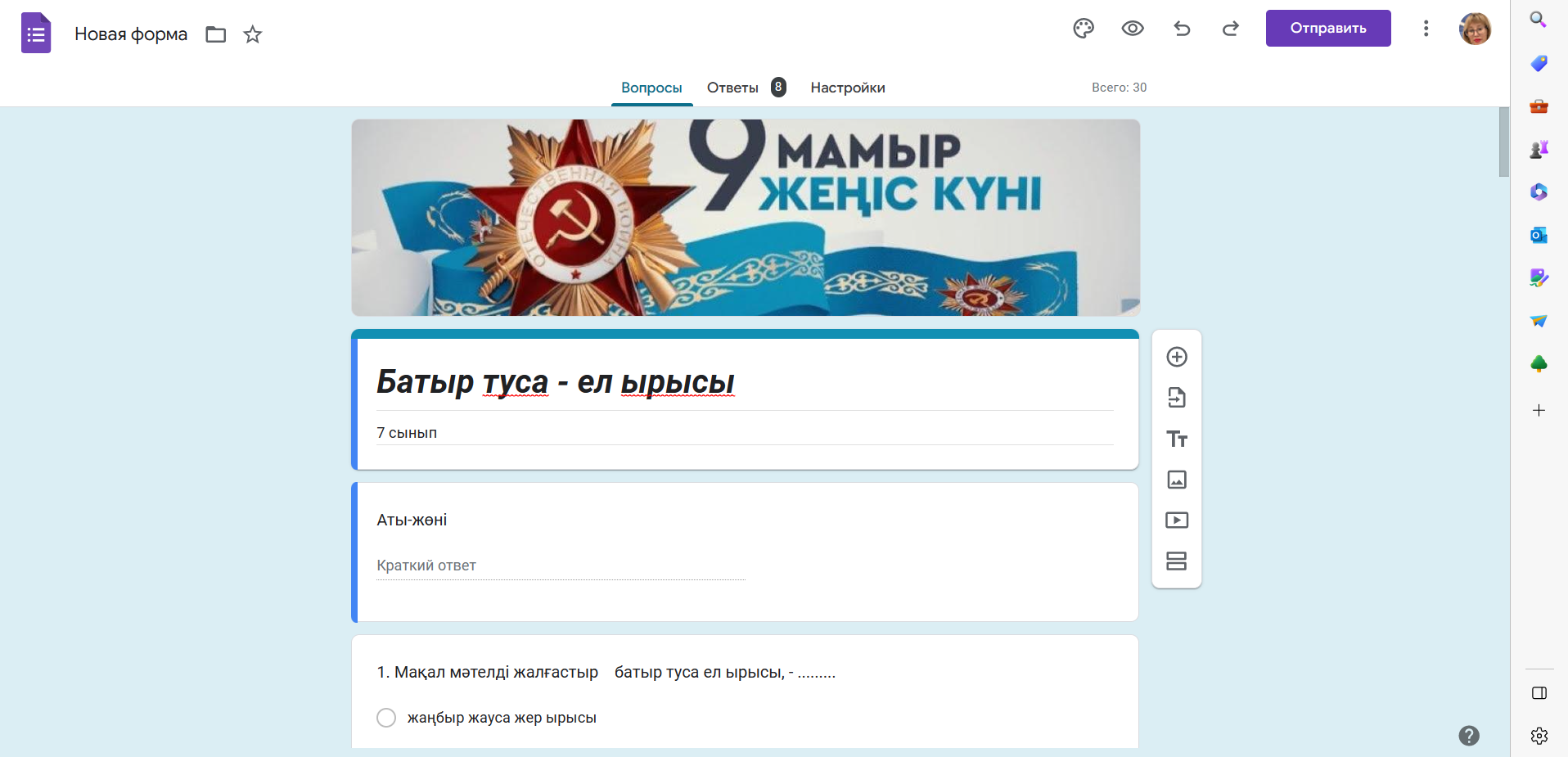This screenshot has width=1568, height=757.
Task: Click the Отправить button
Action: pos(1328,28)
